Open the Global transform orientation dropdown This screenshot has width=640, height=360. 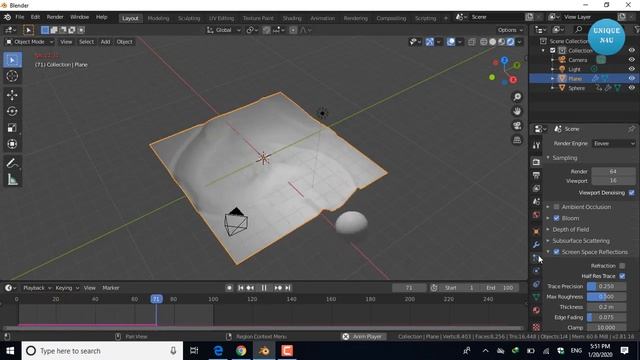tap(223, 30)
